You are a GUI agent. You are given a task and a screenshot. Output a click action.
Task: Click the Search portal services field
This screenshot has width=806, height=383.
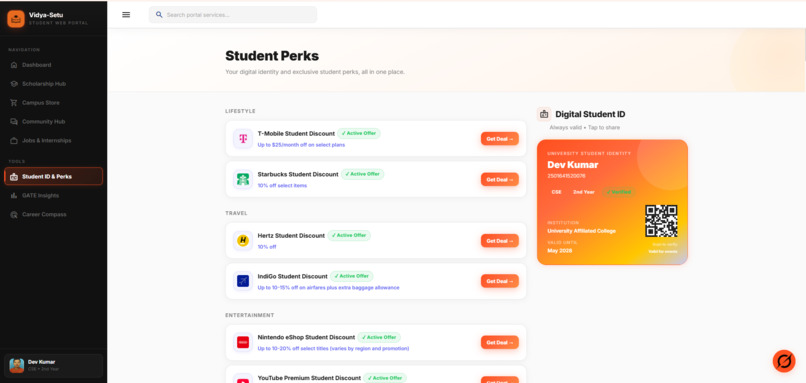[x=233, y=15]
